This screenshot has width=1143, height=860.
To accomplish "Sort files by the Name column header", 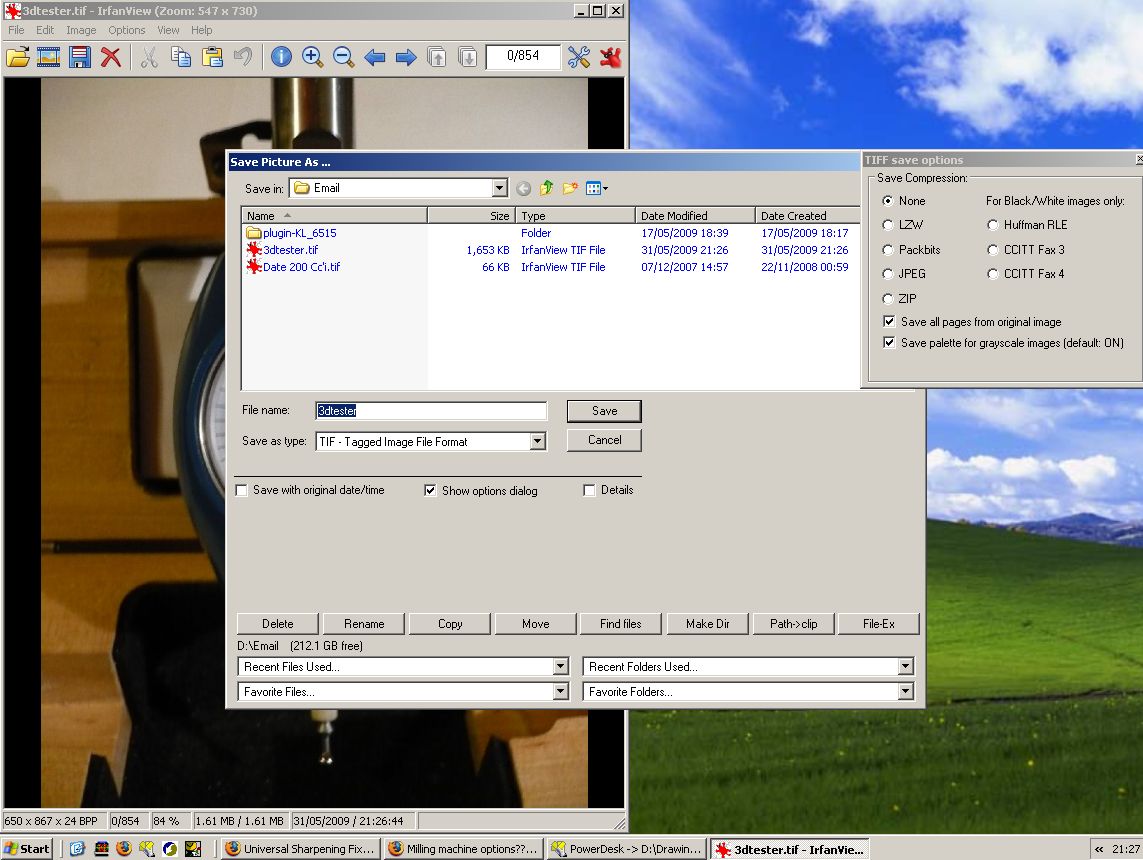I will [334, 216].
